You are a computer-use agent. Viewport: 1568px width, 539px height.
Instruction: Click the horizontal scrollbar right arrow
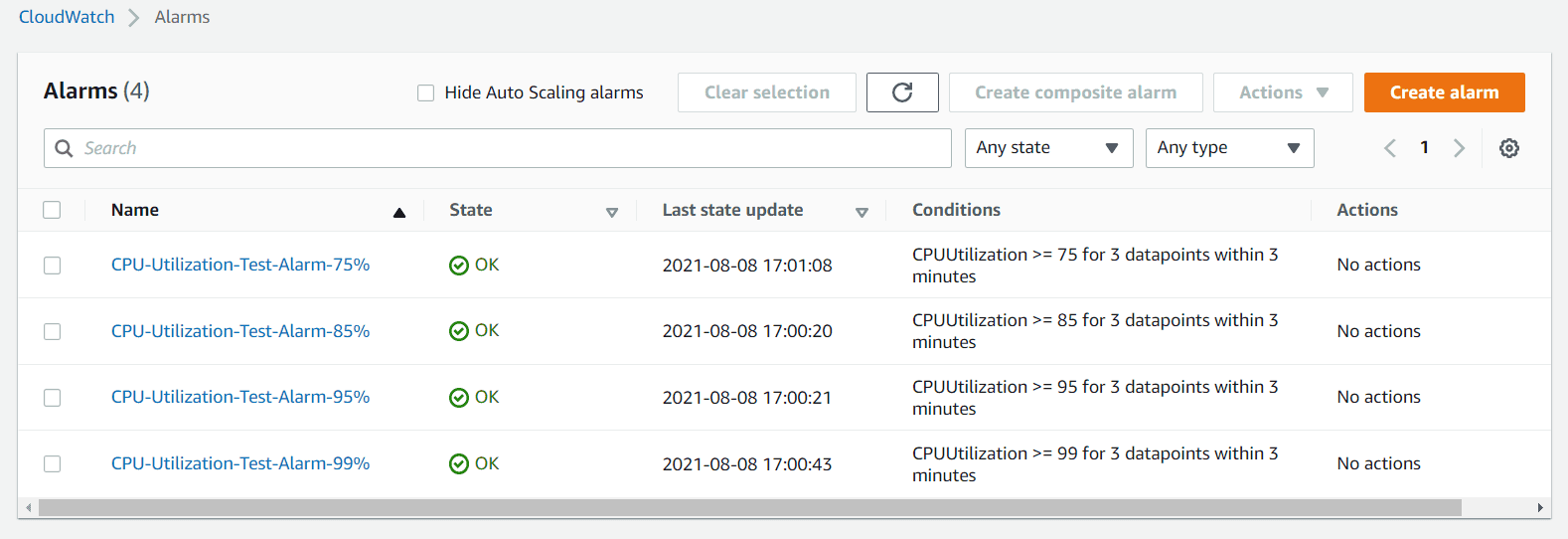click(1540, 508)
